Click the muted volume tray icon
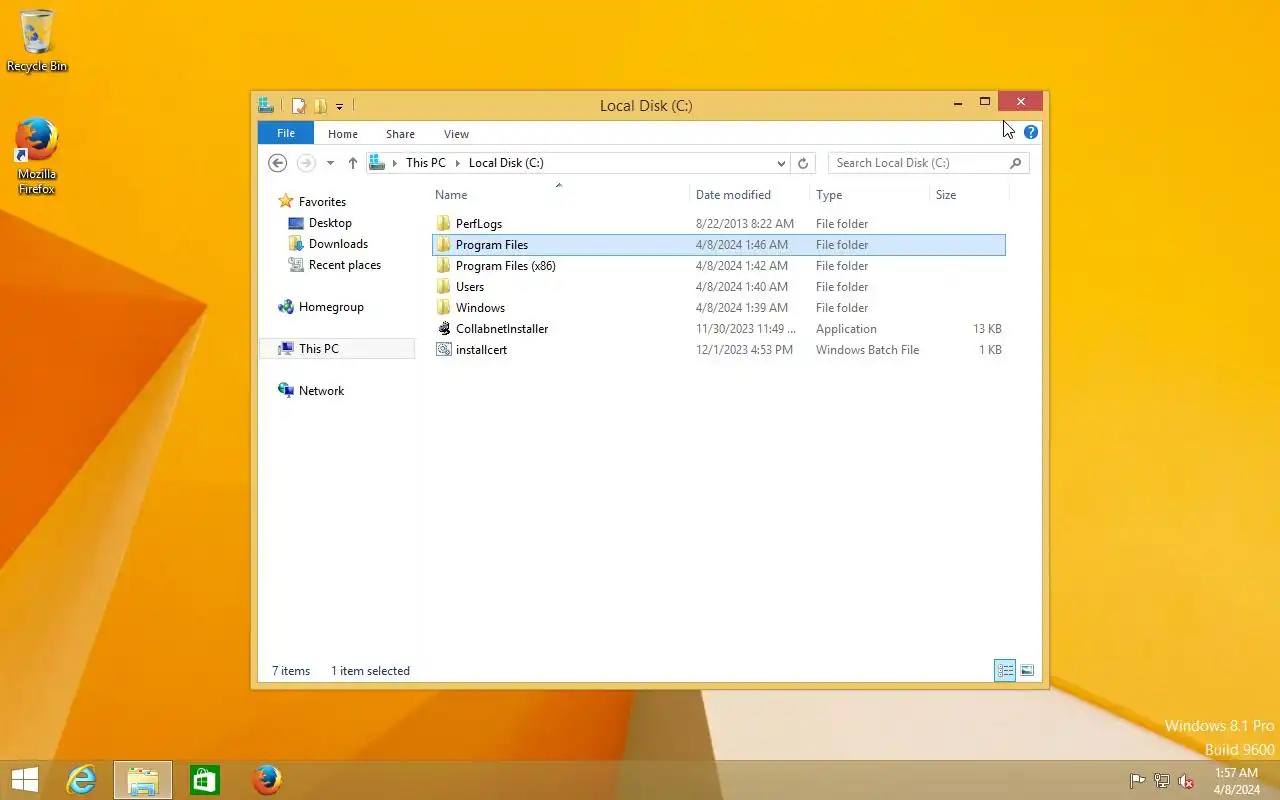The width and height of the screenshot is (1280, 800). click(1186, 781)
